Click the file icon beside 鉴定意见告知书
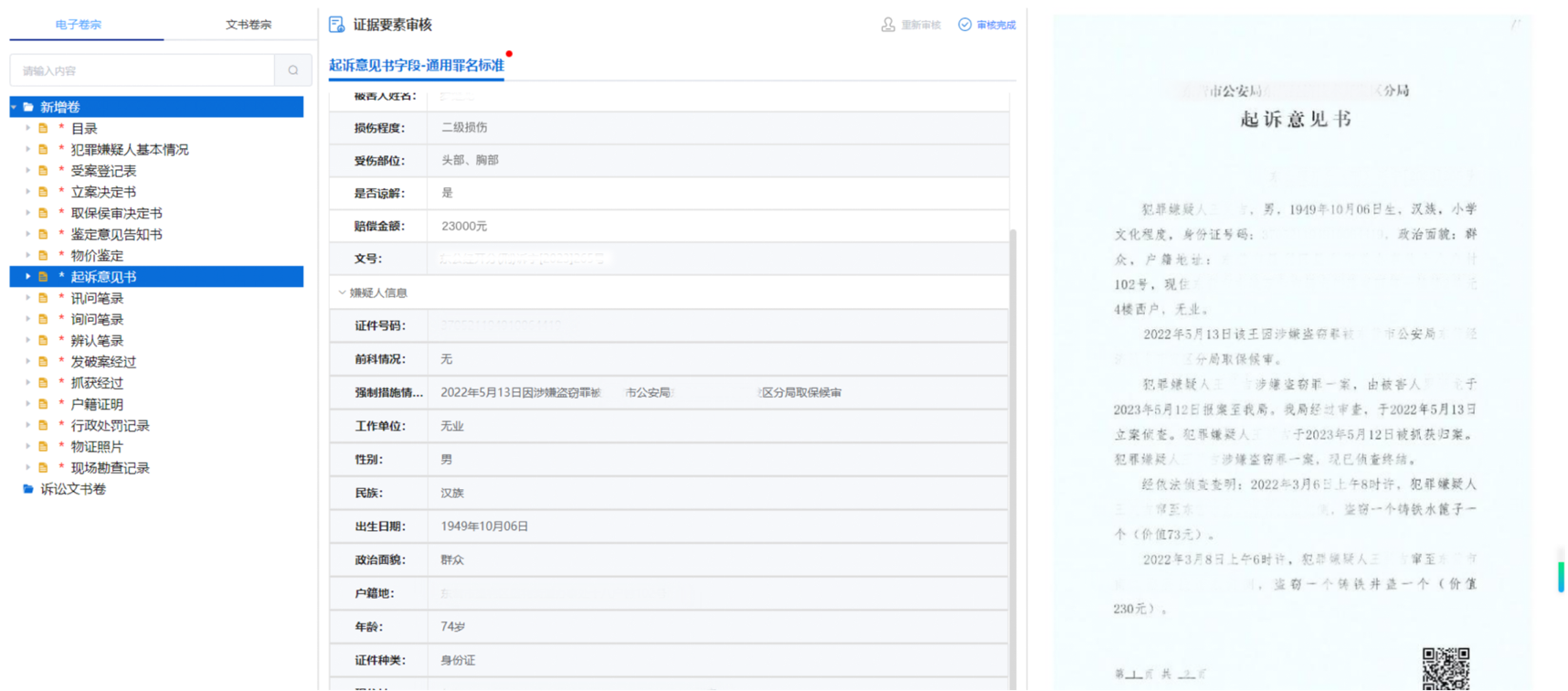1568x691 pixels. pos(43,234)
